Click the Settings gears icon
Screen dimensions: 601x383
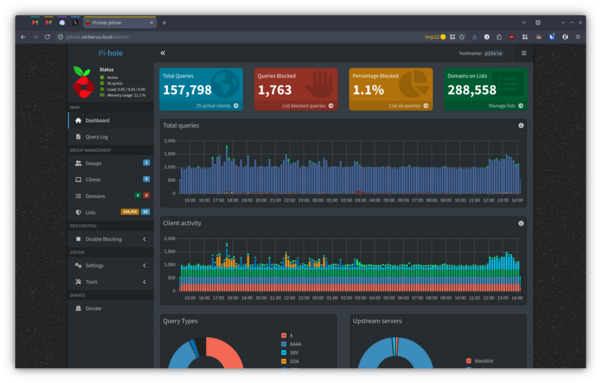[x=78, y=265]
